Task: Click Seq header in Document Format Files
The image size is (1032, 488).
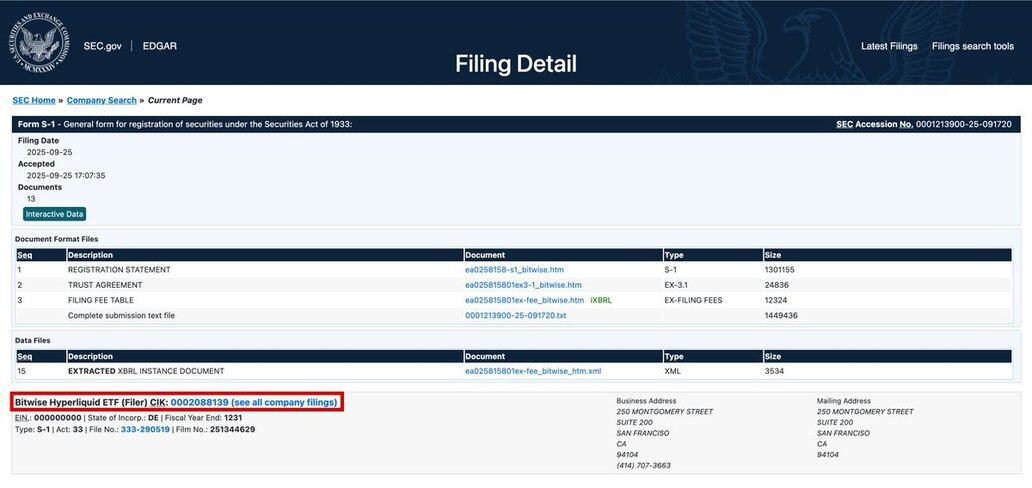Action: [x=24, y=255]
